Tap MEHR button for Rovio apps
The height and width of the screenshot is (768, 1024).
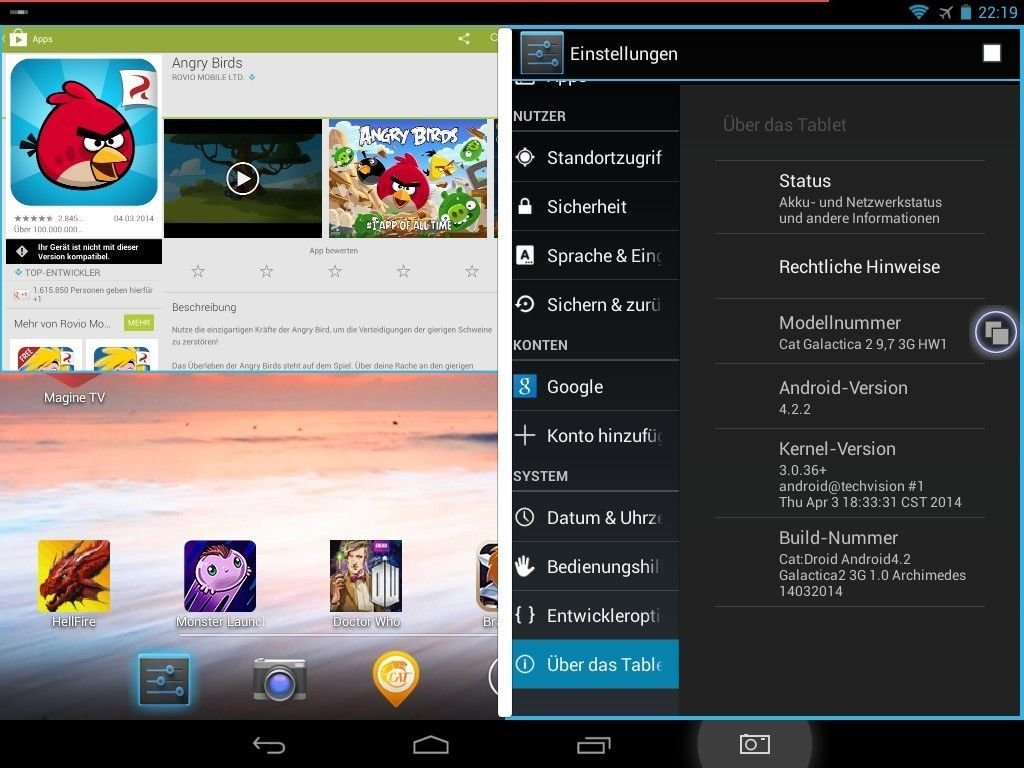[x=139, y=323]
